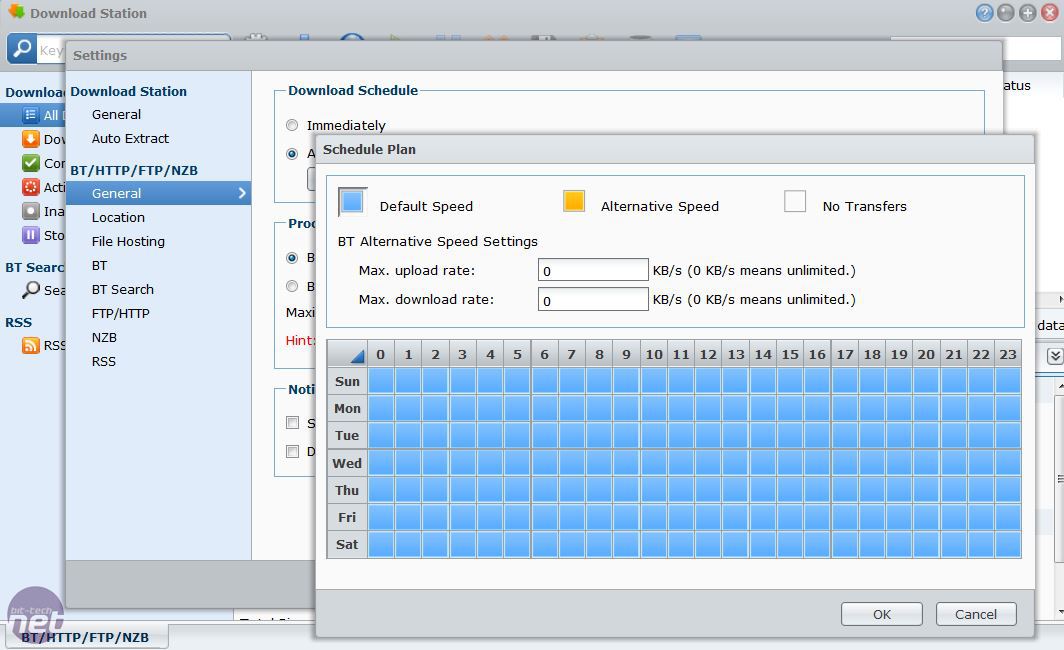Pick the white No Transfers swatch
Image resolution: width=1064 pixels, height=650 pixels.
(x=795, y=202)
